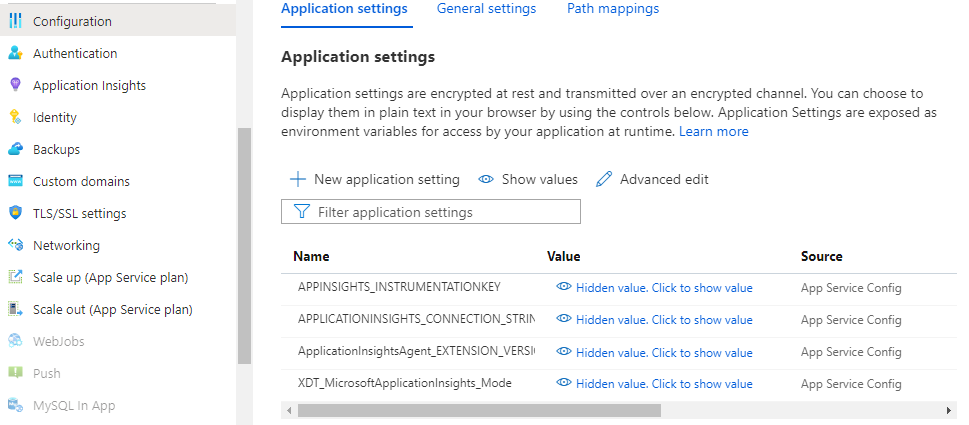Open Application Insights lightbulb icon
This screenshot has width=969, height=425.
tap(15, 86)
